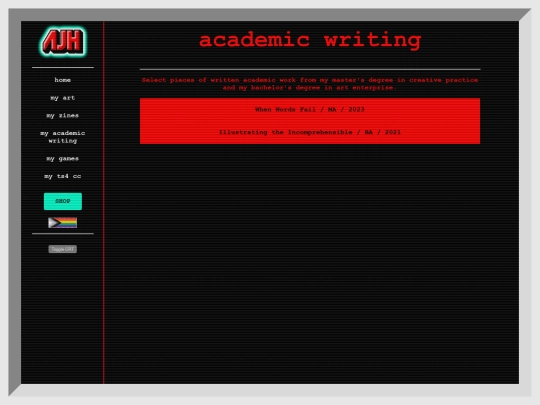Click the pride progress flag icon

pos(62,223)
